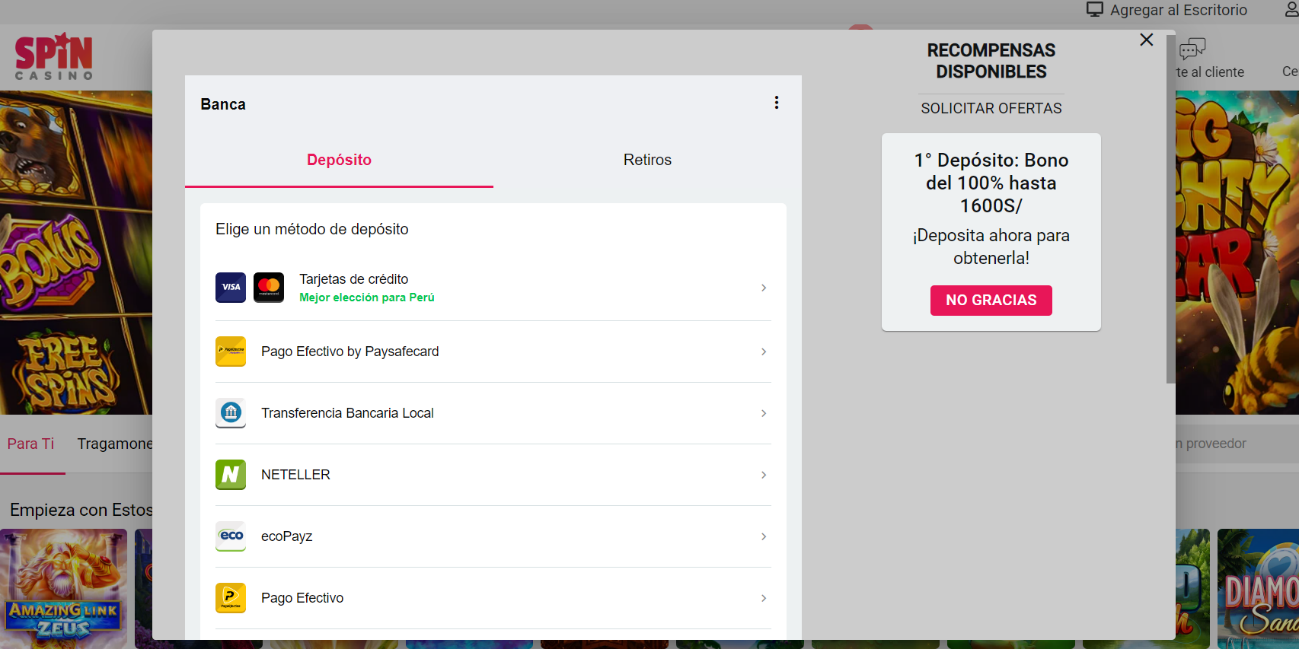Click Mejor elección para Perú label
The width and height of the screenshot is (1299, 649).
coord(367,298)
